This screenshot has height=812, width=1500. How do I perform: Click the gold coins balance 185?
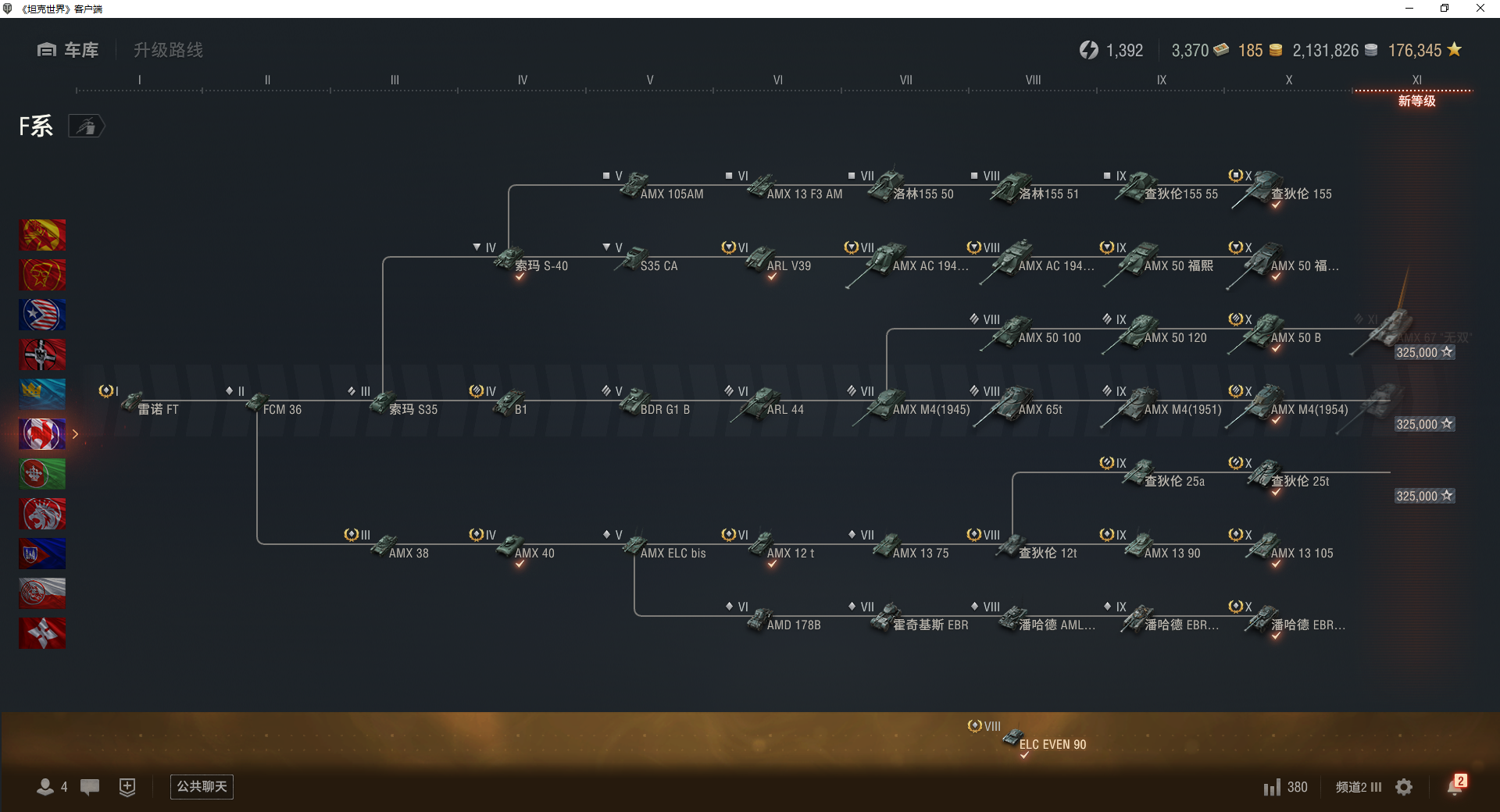click(1259, 50)
